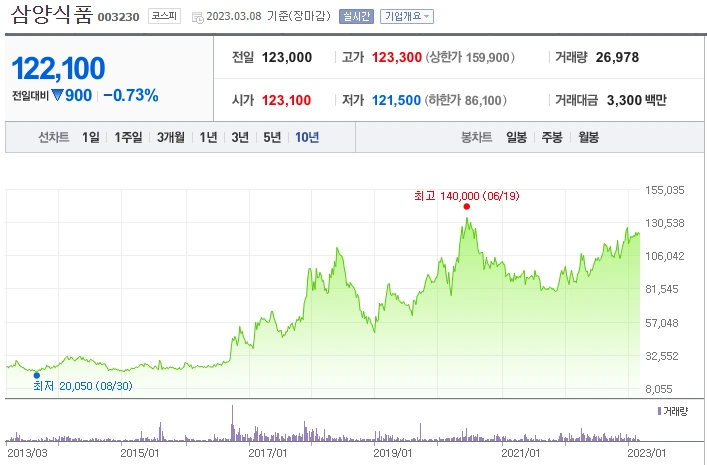Click the change rate -0.73%
Screen dimensions: 707x465
coord(131,95)
